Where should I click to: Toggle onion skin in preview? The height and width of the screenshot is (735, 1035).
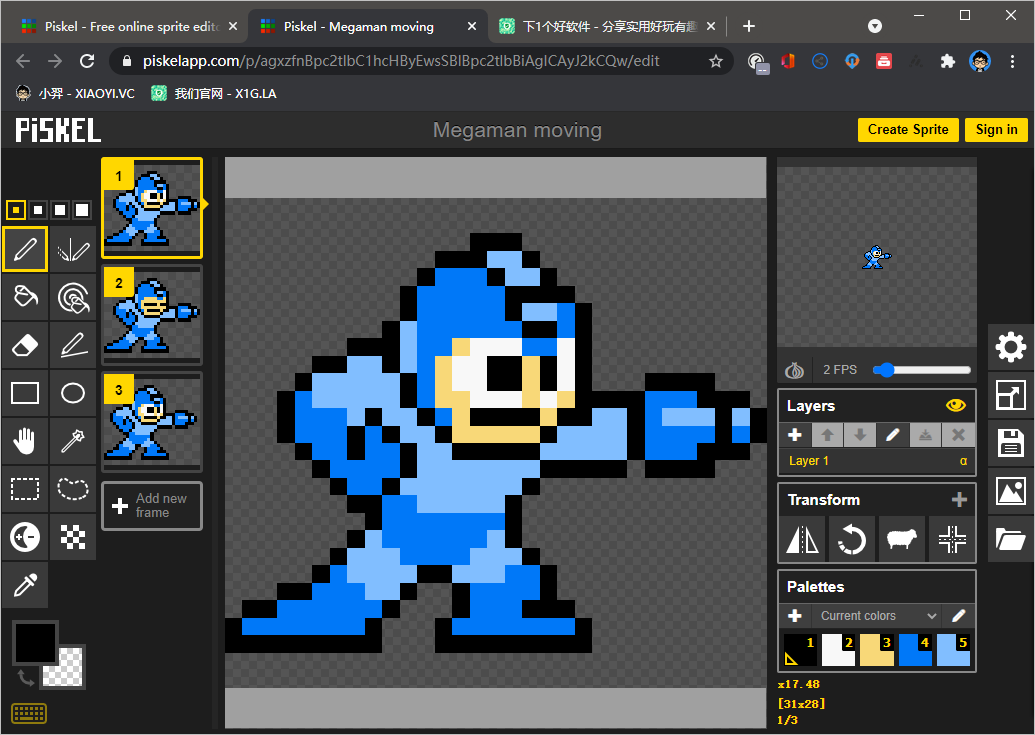click(795, 370)
